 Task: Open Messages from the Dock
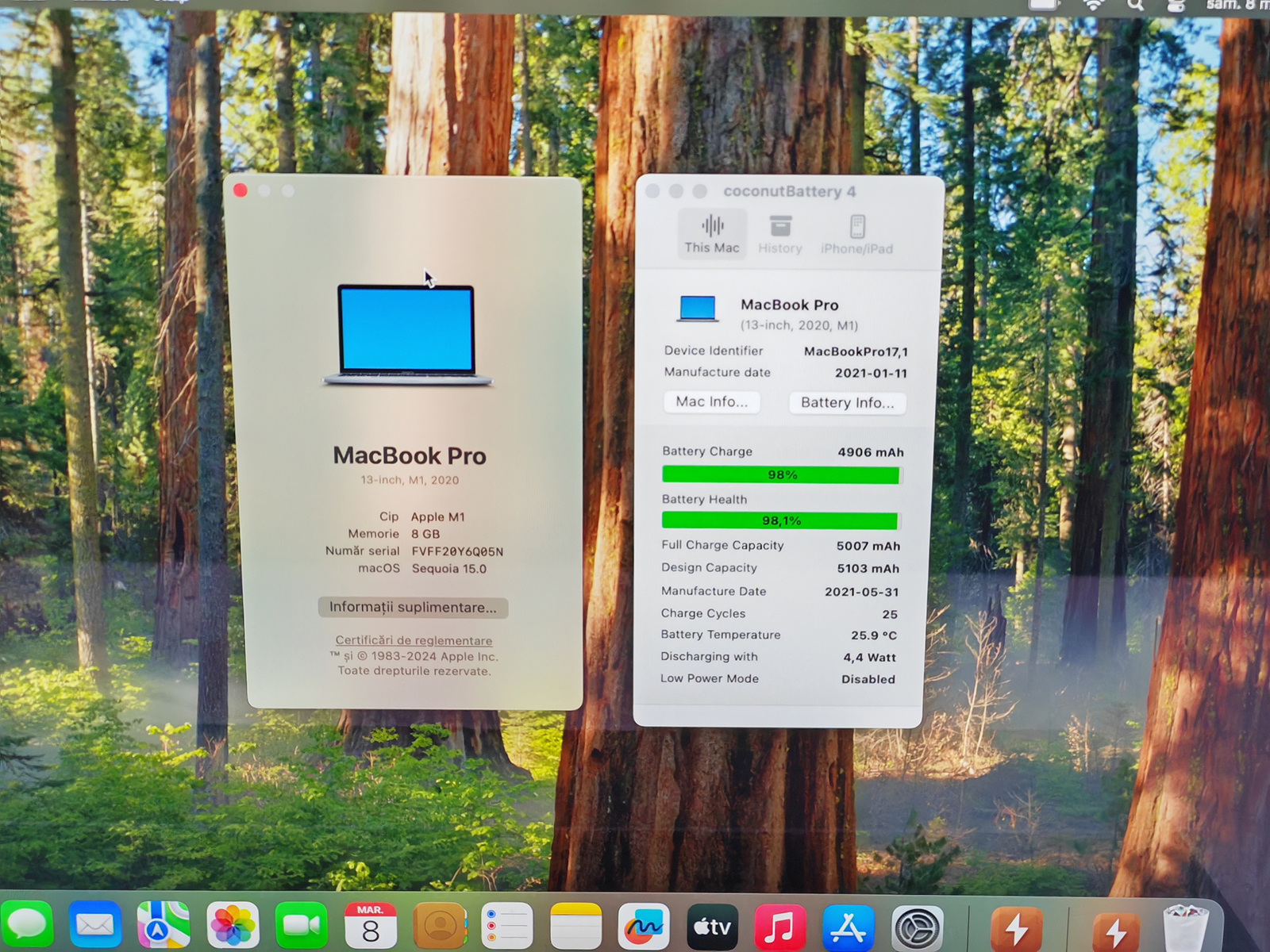(26, 925)
